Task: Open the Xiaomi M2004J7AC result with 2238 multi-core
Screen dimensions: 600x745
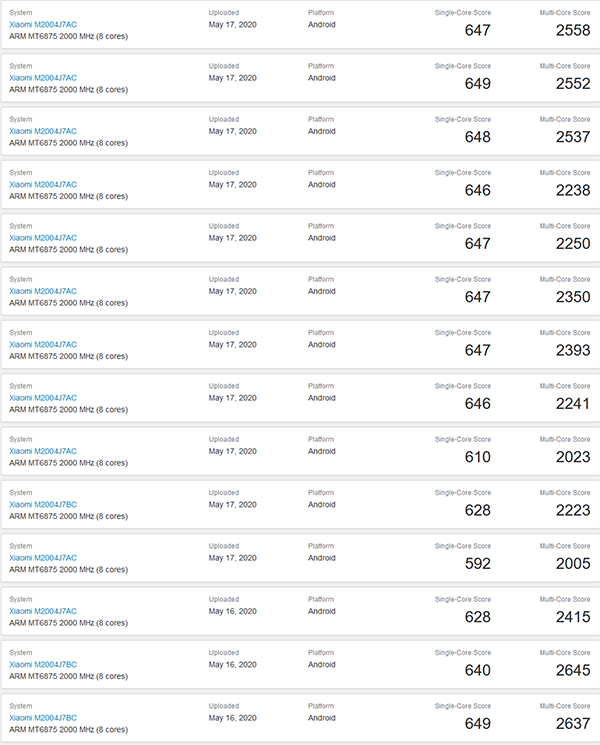Action: [x=43, y=184]
